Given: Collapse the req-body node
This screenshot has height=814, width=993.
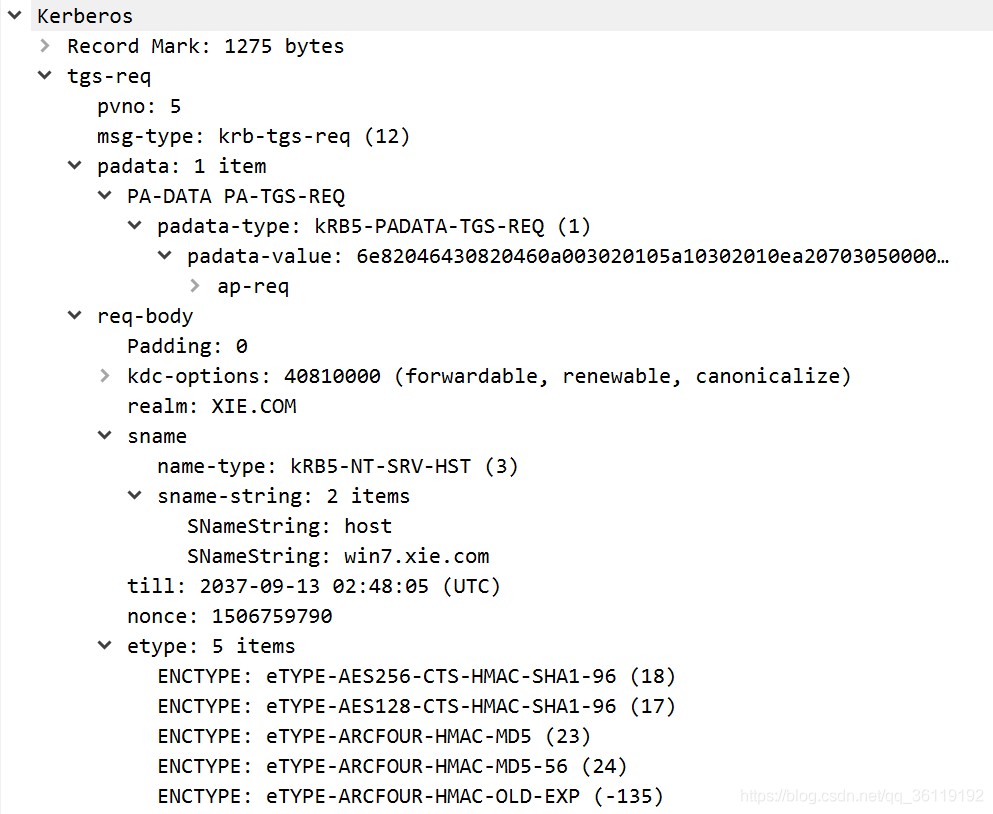Looking at the screenshot, I should (x=75, y=315).
